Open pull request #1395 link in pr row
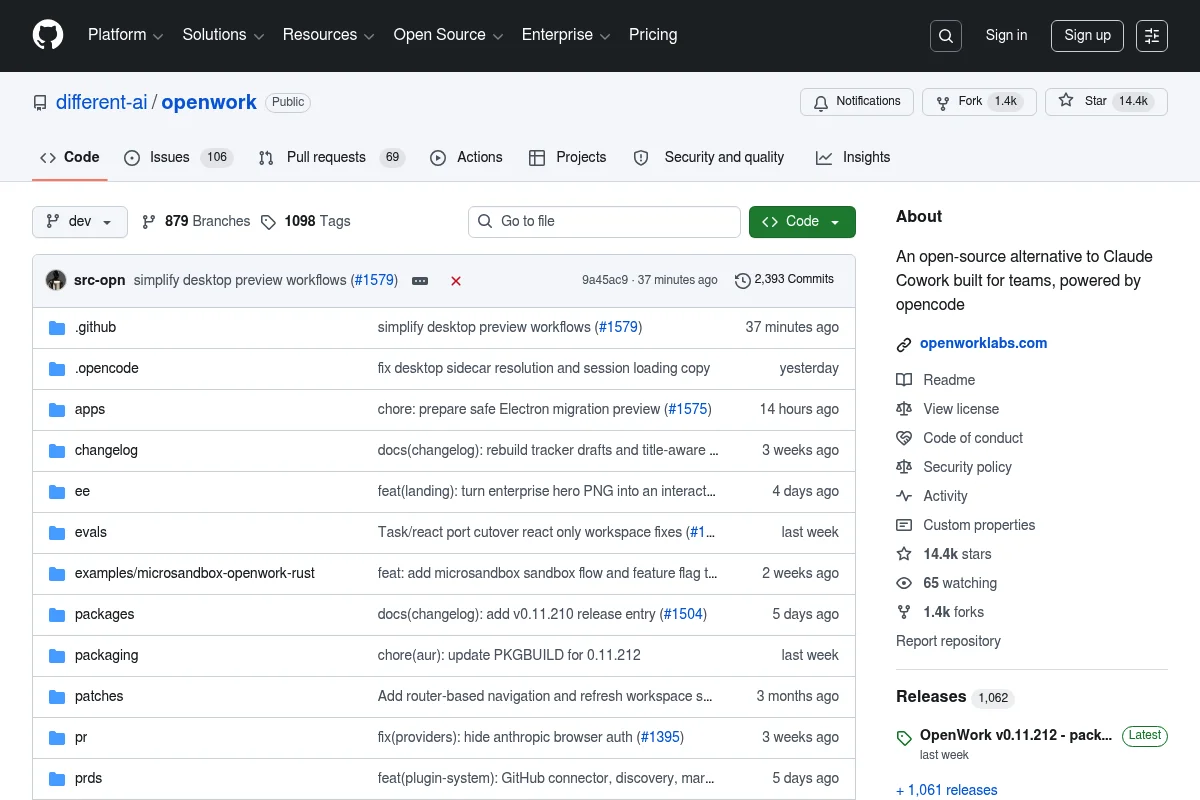1200x800 pixels. click(660, 737)
